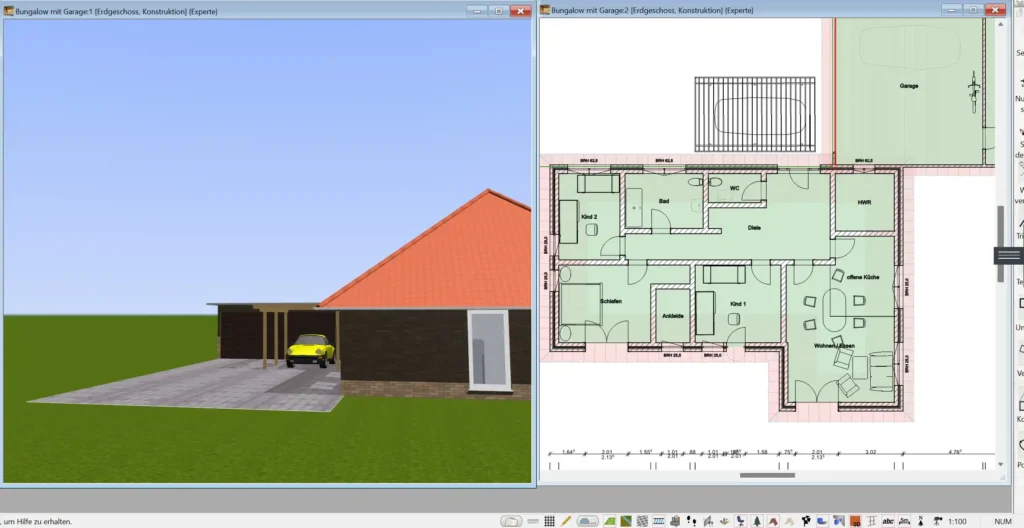
Task: Toggle the tree/plants visibility icon
Action: [x=757, y=520]
